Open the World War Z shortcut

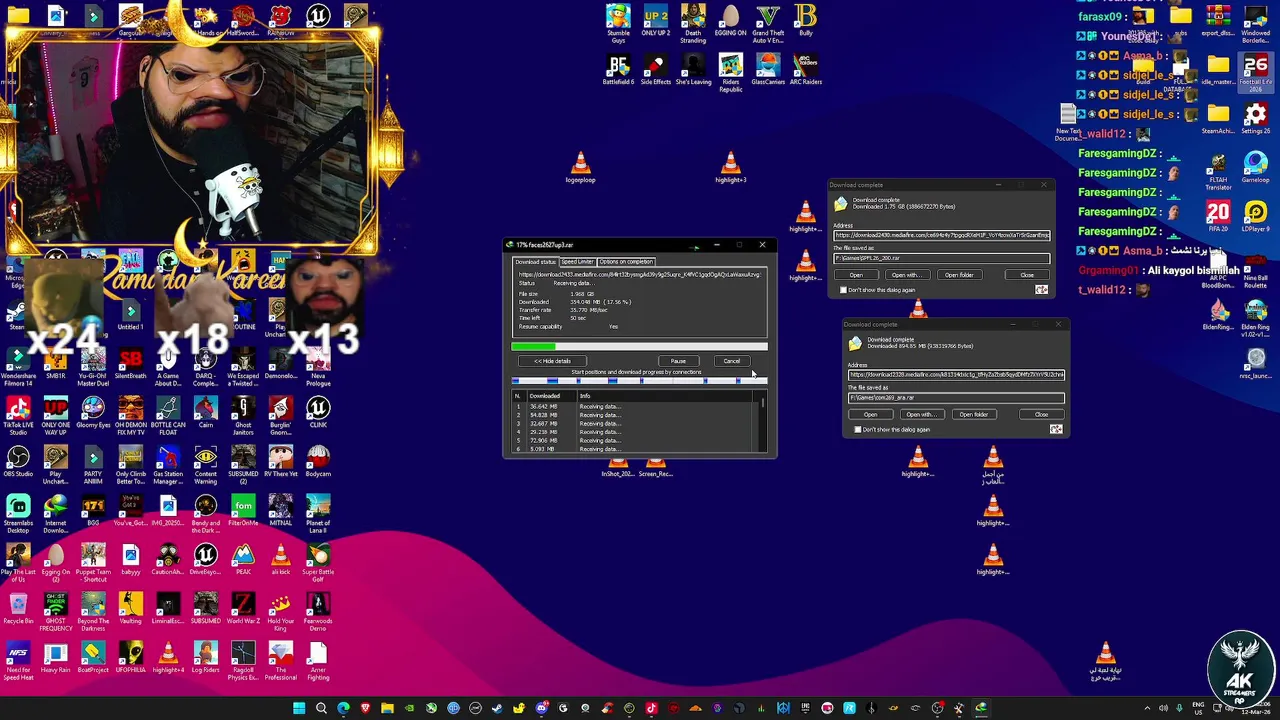[243, 607]
